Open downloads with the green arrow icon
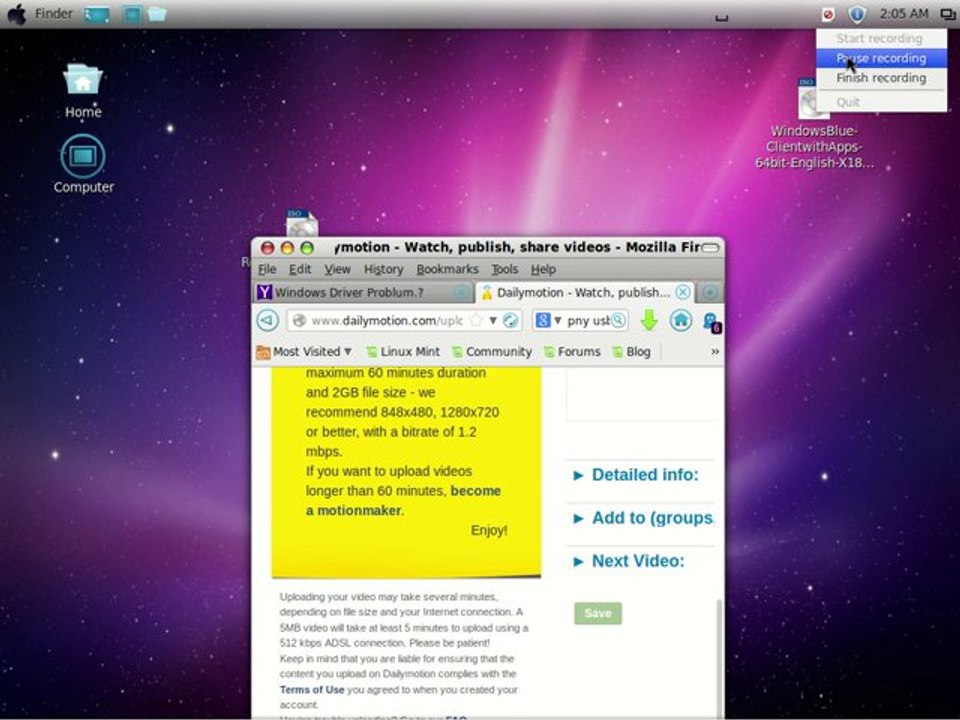The image size is (960, 720). click(x=649, y=320)
